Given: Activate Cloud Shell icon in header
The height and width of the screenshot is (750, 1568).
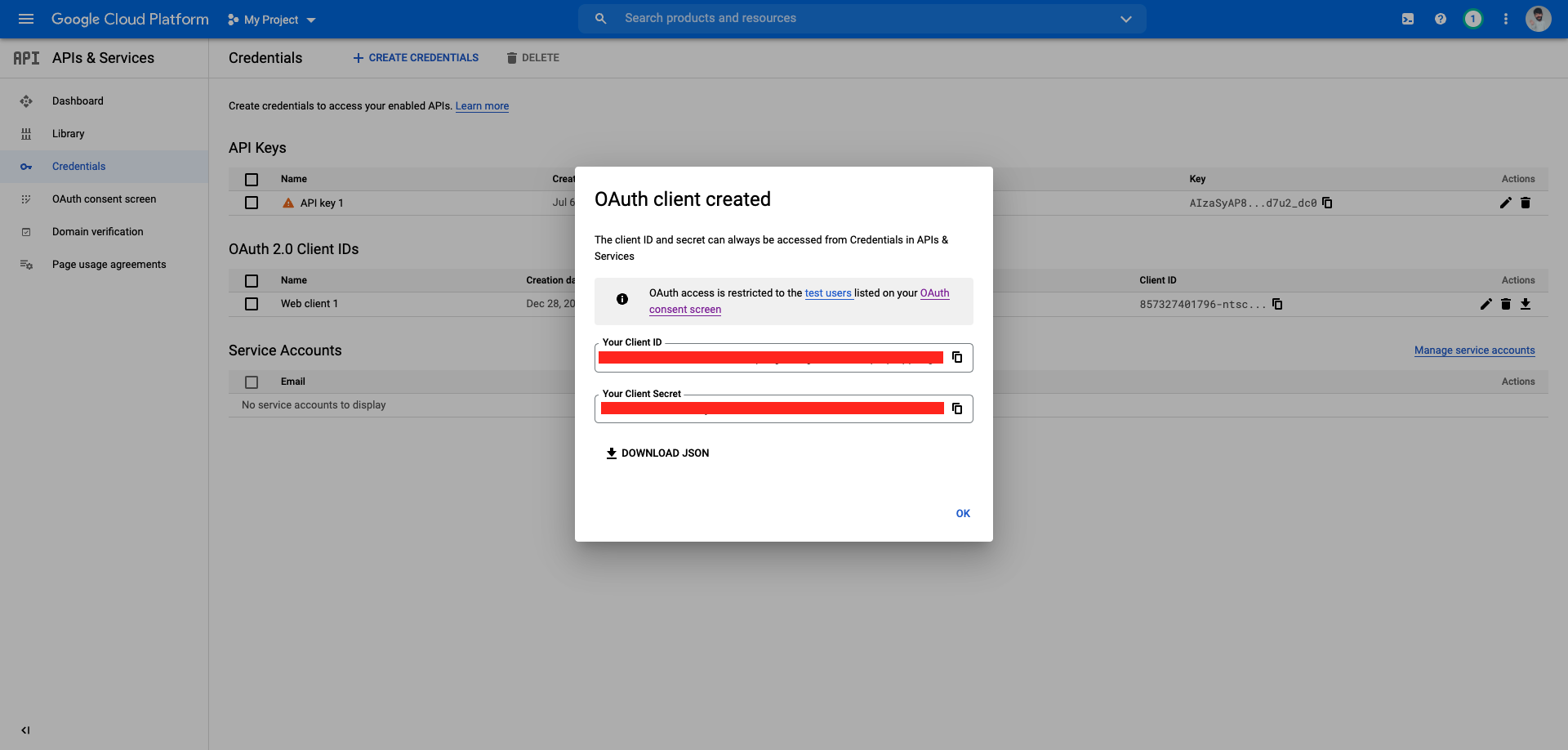Looking at the screenshot, I should (x=1408, y=19).
